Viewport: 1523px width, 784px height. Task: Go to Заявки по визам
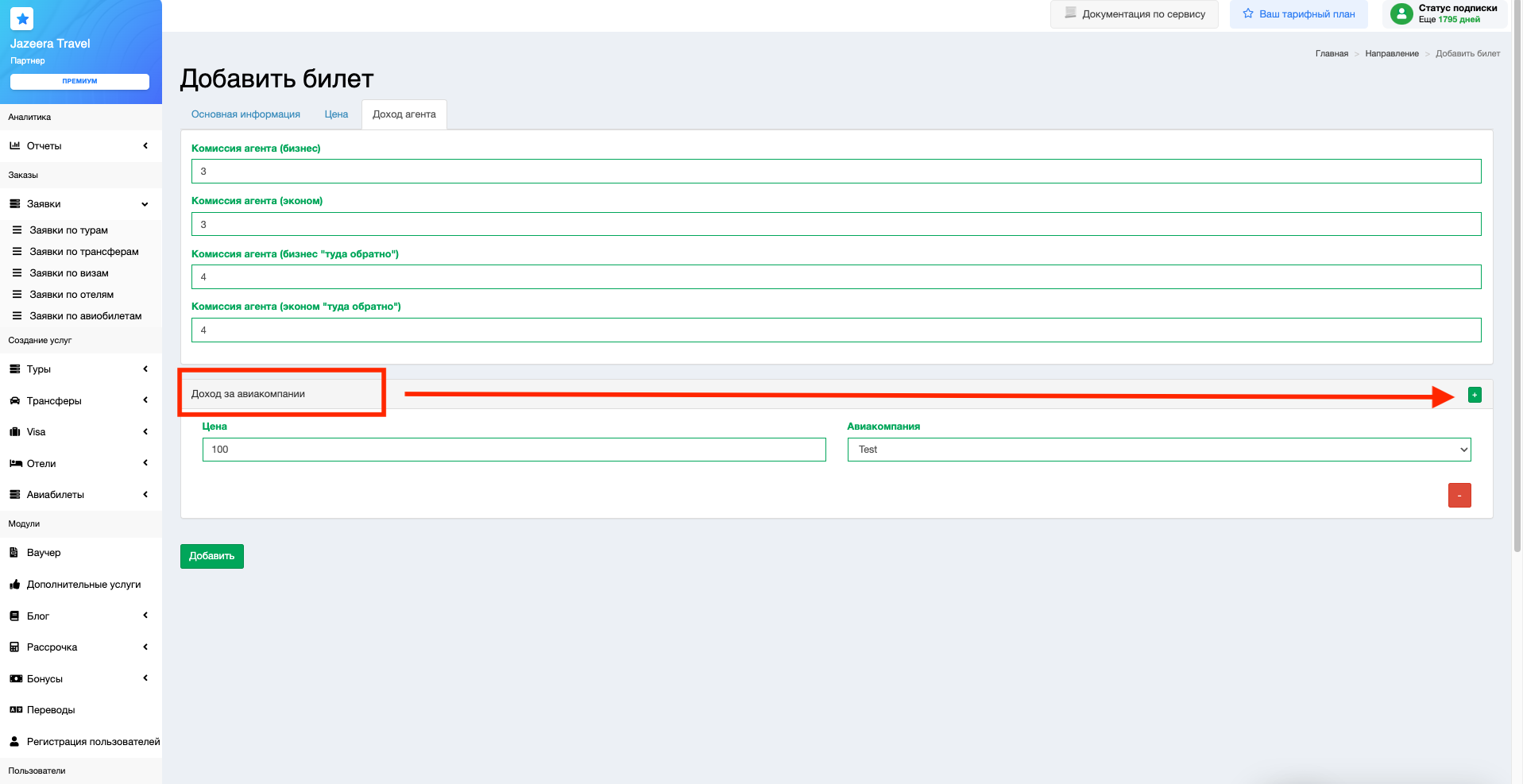(x=69, y=273)
